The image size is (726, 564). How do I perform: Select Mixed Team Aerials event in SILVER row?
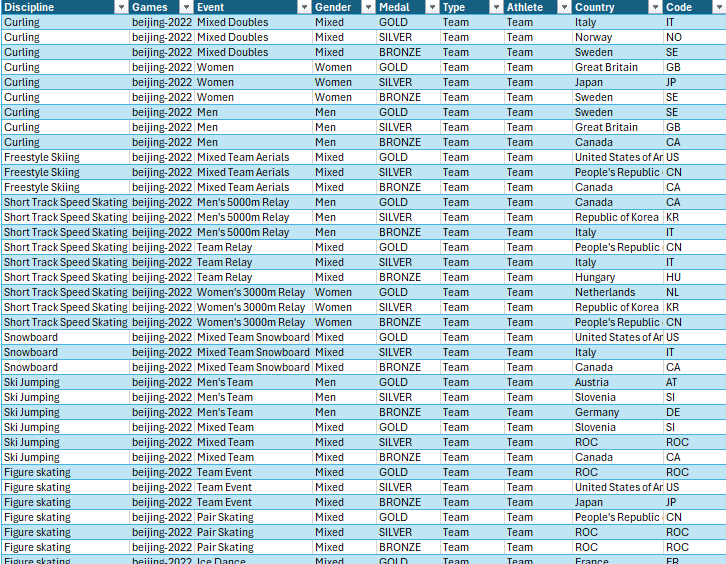click(x=253, y=172)
